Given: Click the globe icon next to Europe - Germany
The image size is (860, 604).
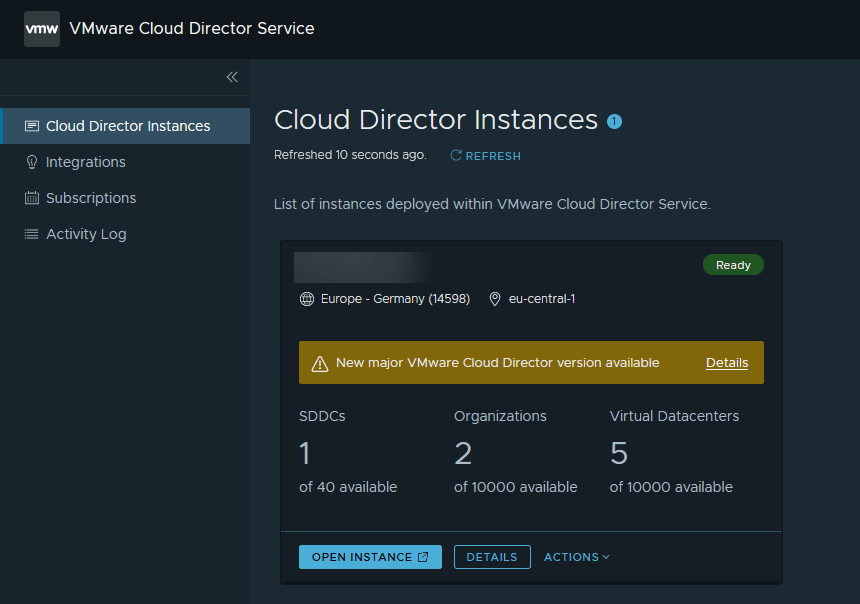Looking at the screenshot, I should click(307, 299).
